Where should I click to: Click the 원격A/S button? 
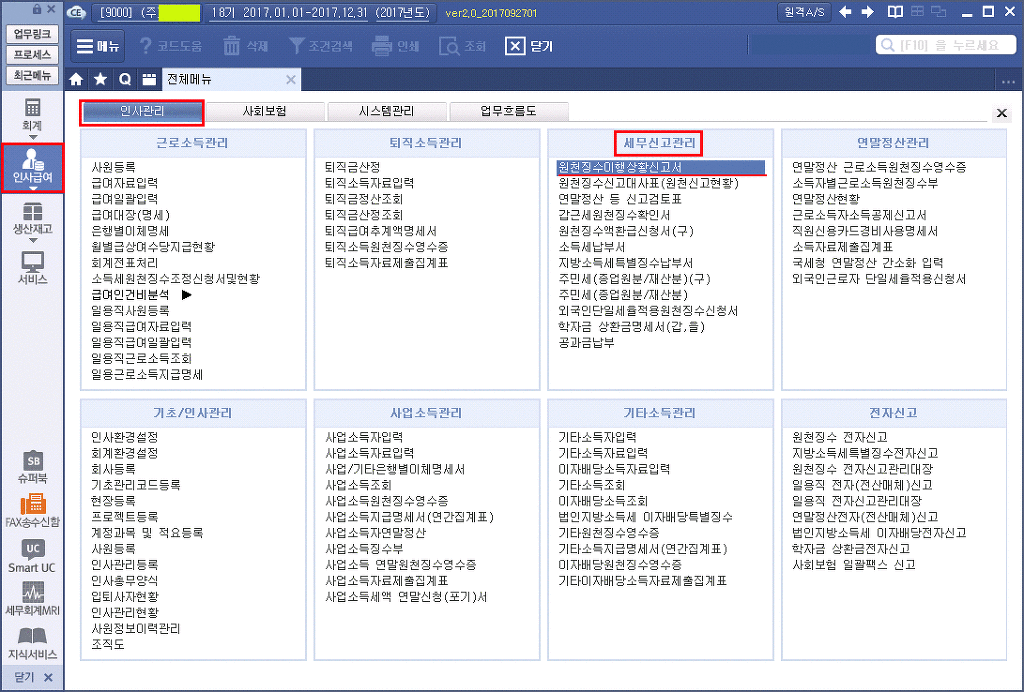click(804, 12)
